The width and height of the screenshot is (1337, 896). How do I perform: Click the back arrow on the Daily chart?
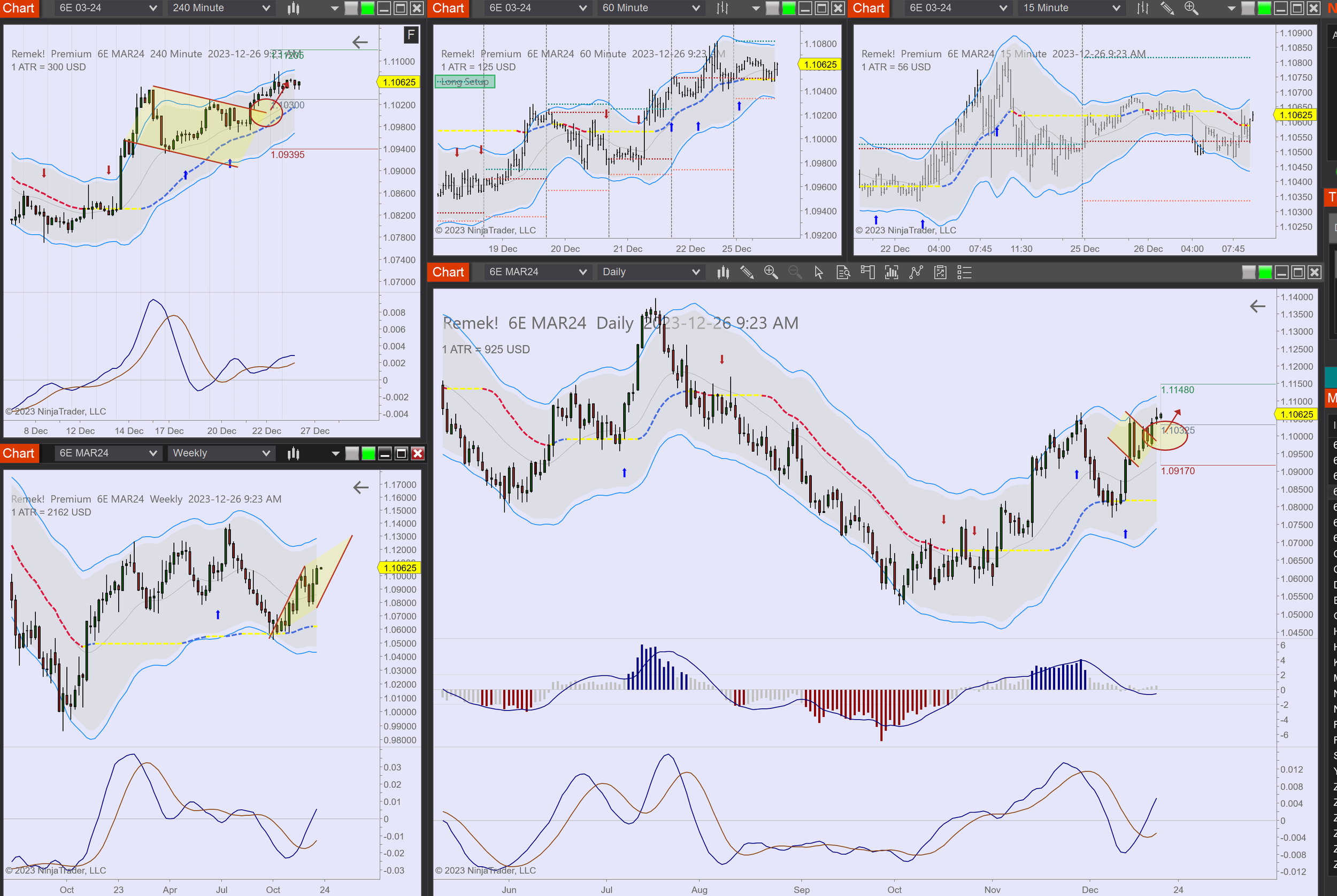pos(1257,307)
